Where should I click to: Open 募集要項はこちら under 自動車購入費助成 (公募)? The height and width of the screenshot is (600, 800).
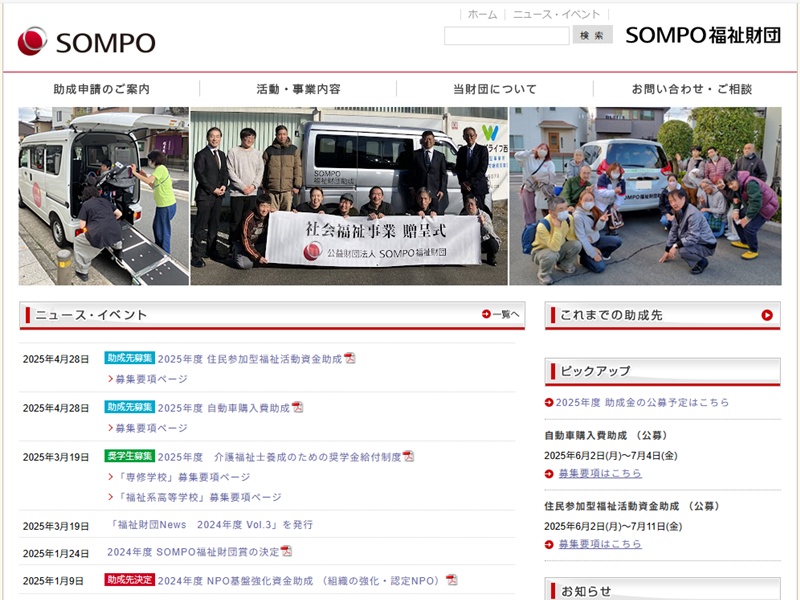coord(600,473)
